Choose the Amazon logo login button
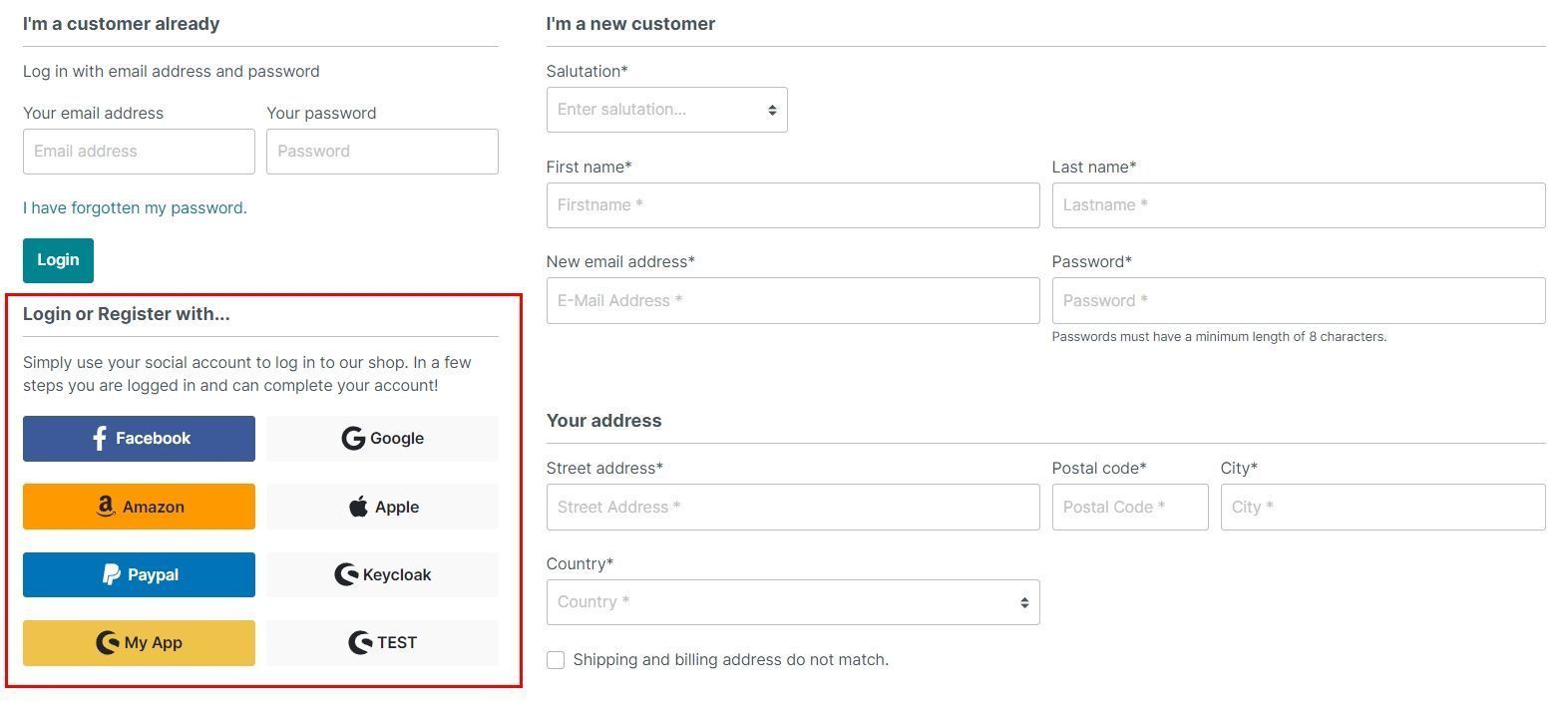Screen dimensions: 1568x701 point(139,507)
